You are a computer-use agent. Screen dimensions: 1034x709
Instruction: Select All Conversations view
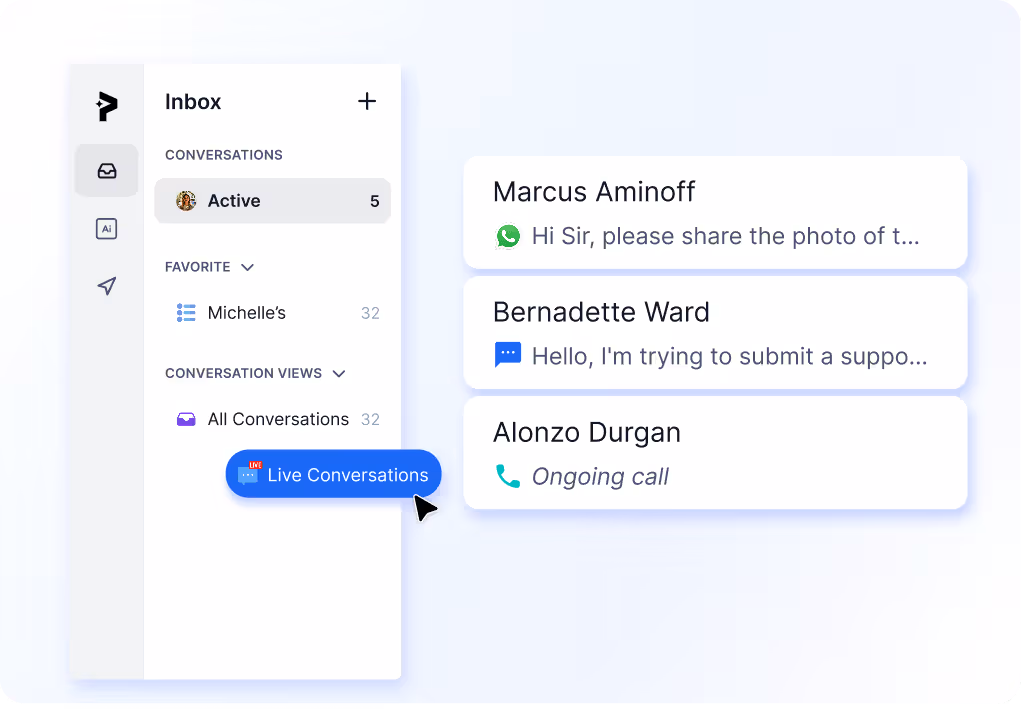[x=272, y=419]
